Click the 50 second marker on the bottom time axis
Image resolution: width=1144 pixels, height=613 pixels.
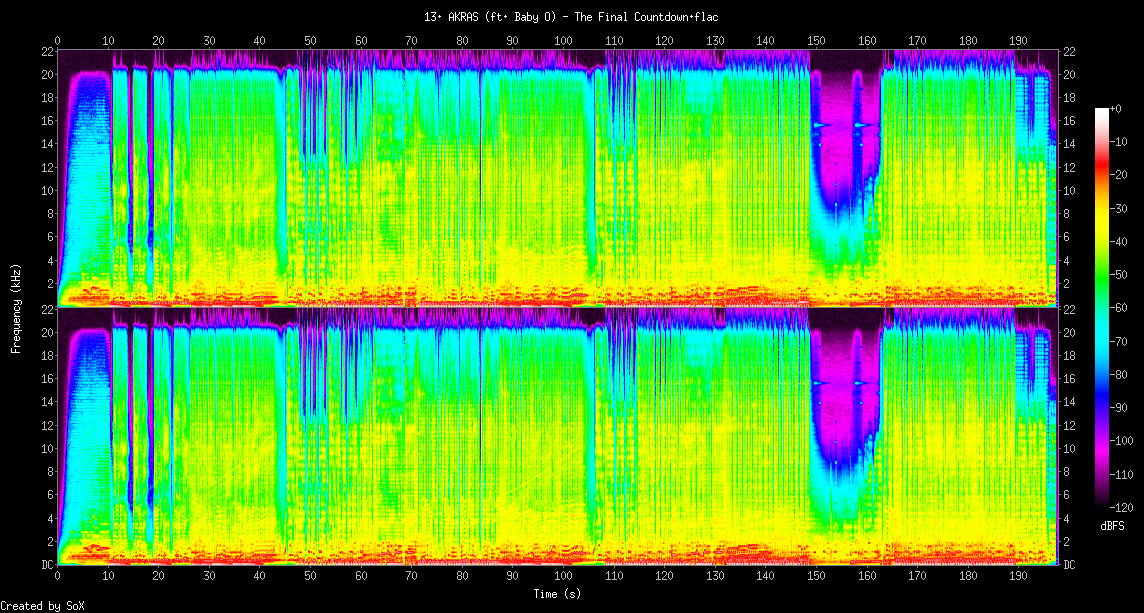coord(310,577)
